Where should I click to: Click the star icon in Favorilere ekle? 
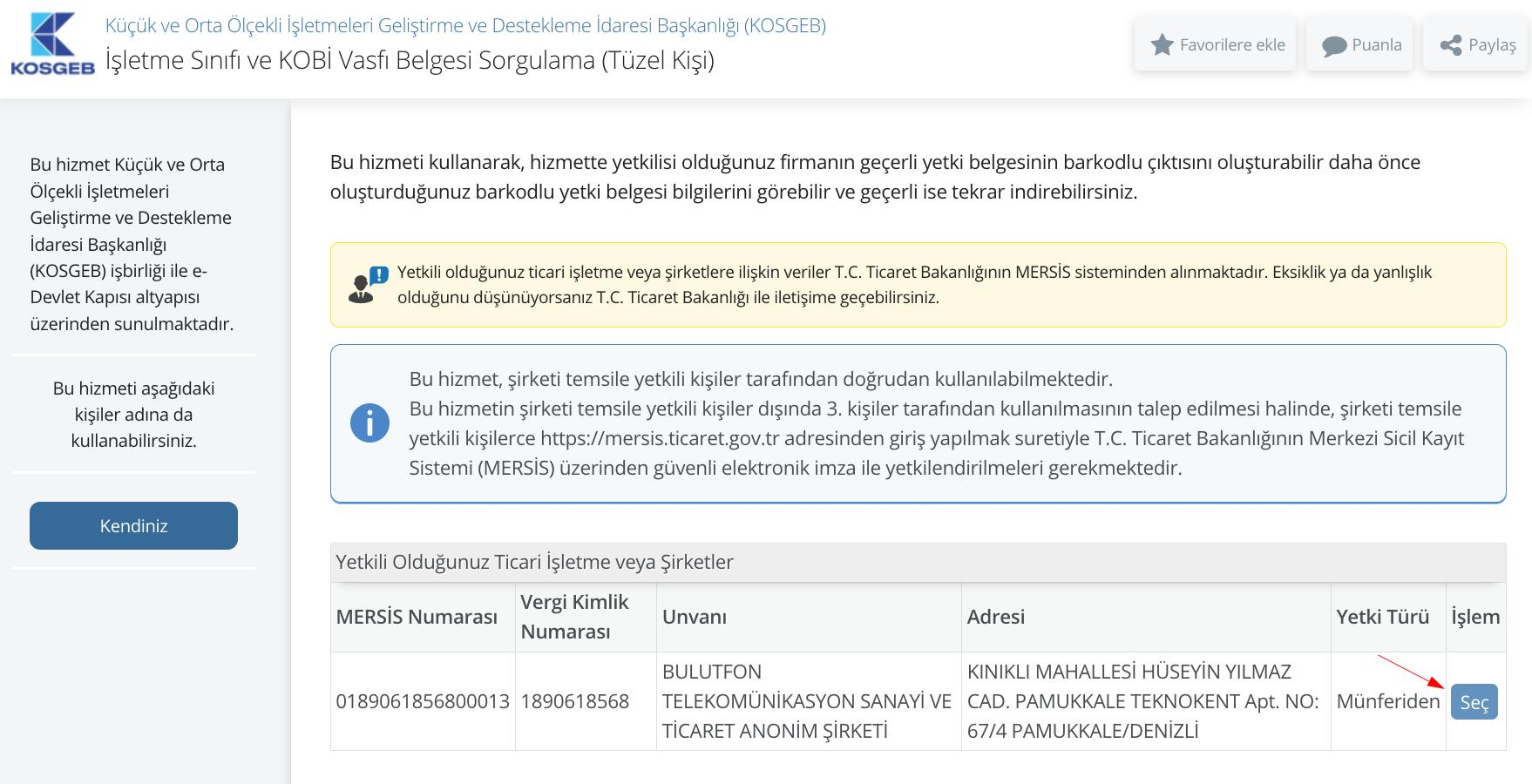click(1162, 45)
